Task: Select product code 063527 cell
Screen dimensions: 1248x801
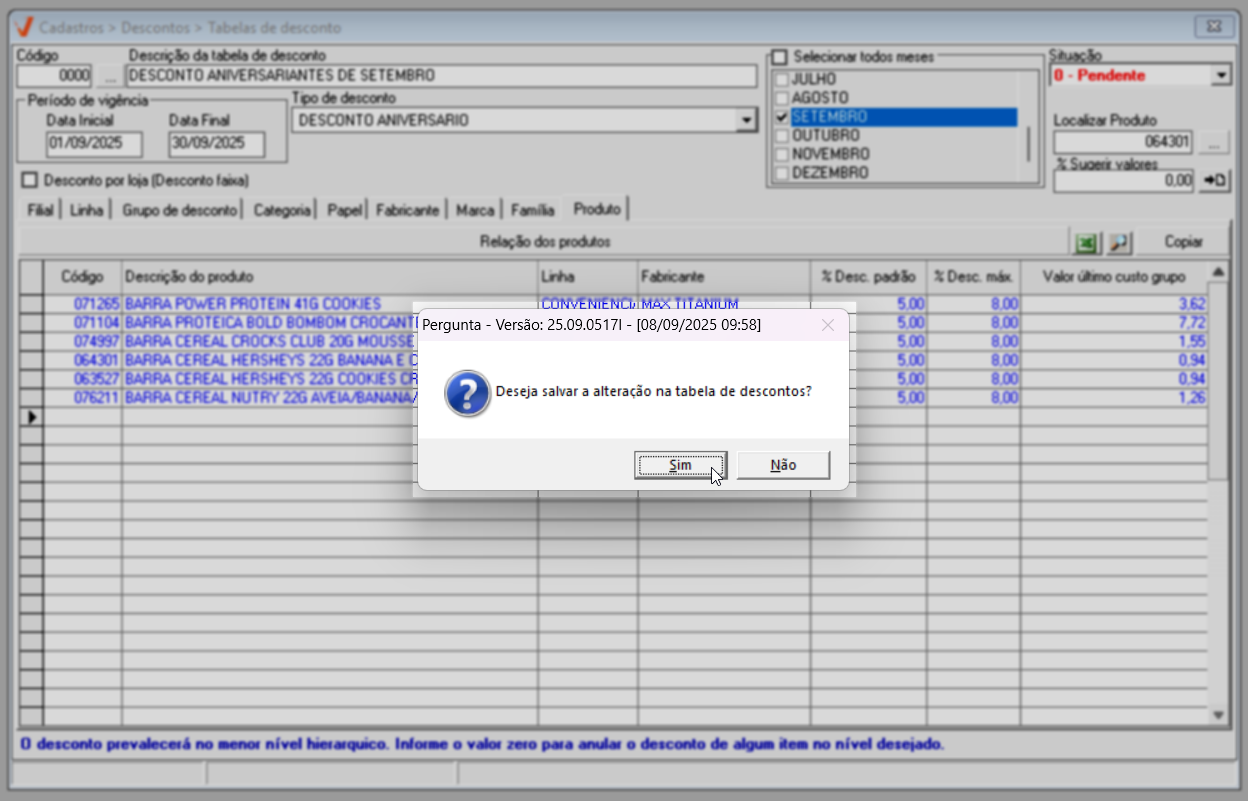Action: pyautogui.click(x=83, y=379)
